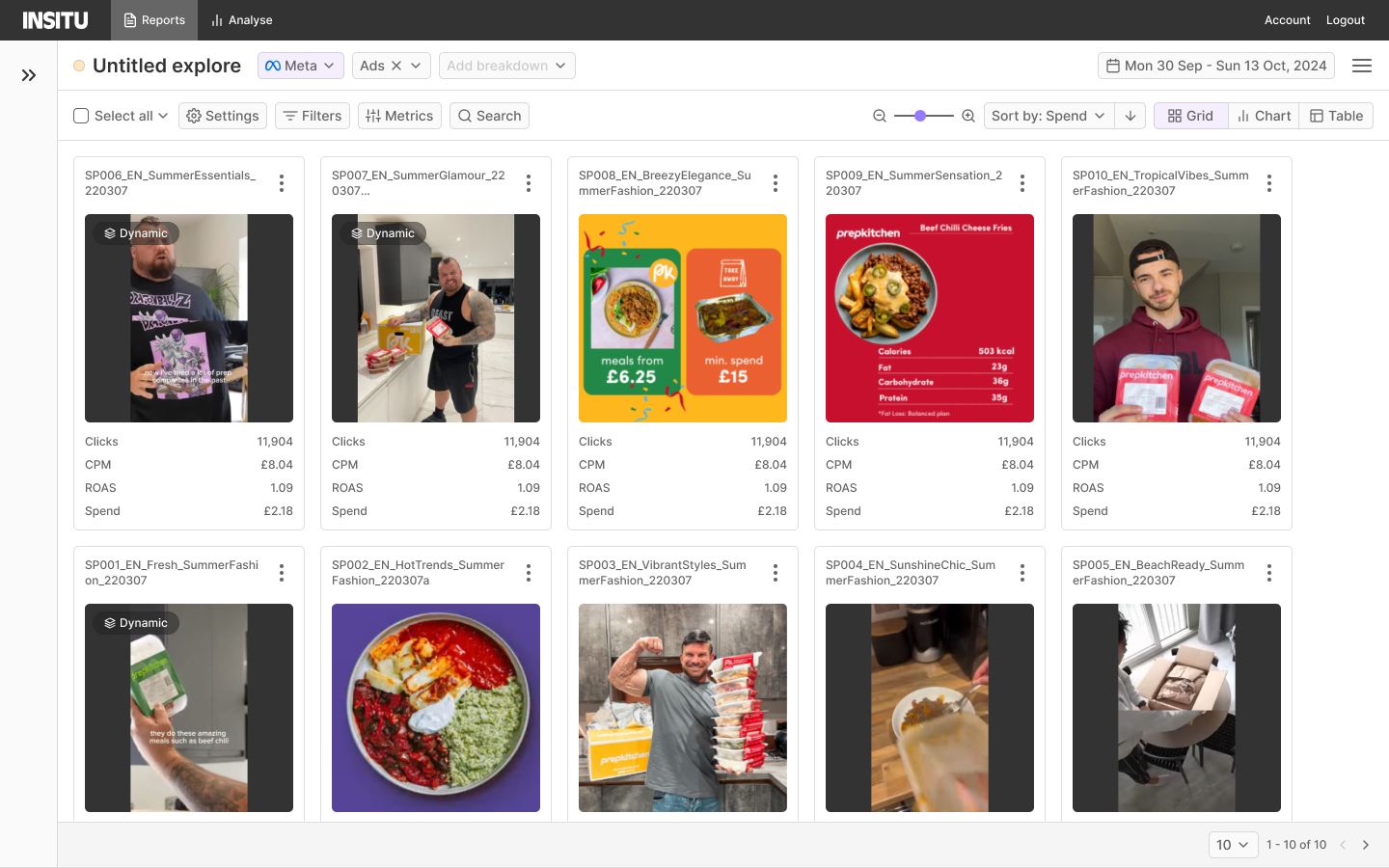Open SP004 plating food video thumbnail
The image size is (1389, 868).
pyautogui.click(x=930, y=708)
